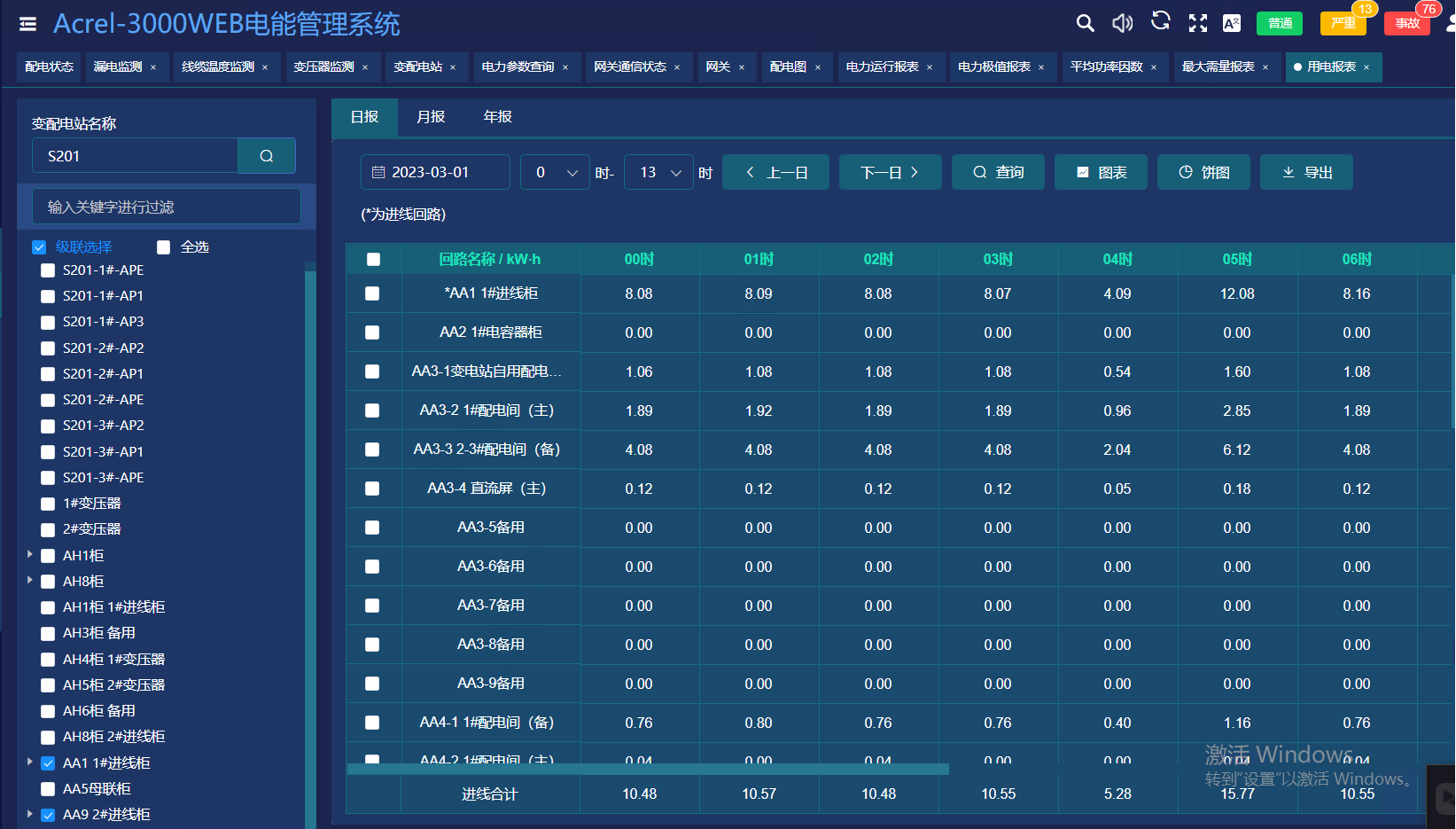Open the search icon in header
The image size is (1456, 829).
(x=1085, y=23)
